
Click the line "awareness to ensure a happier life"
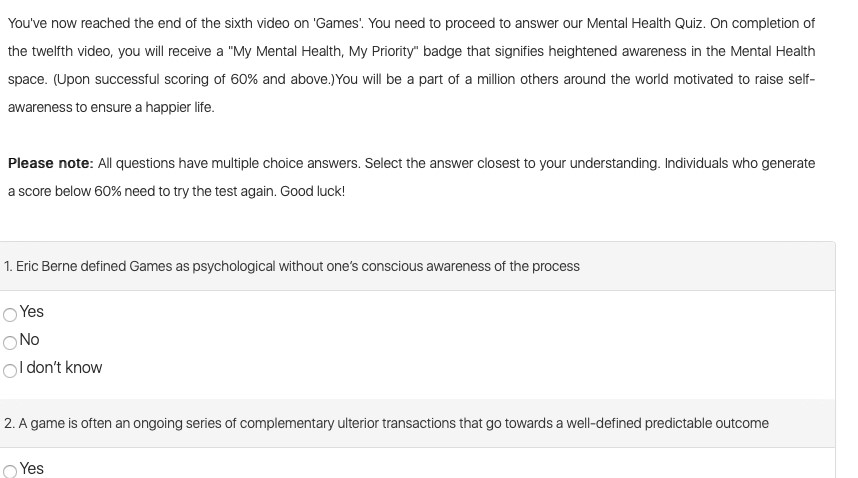111,107
